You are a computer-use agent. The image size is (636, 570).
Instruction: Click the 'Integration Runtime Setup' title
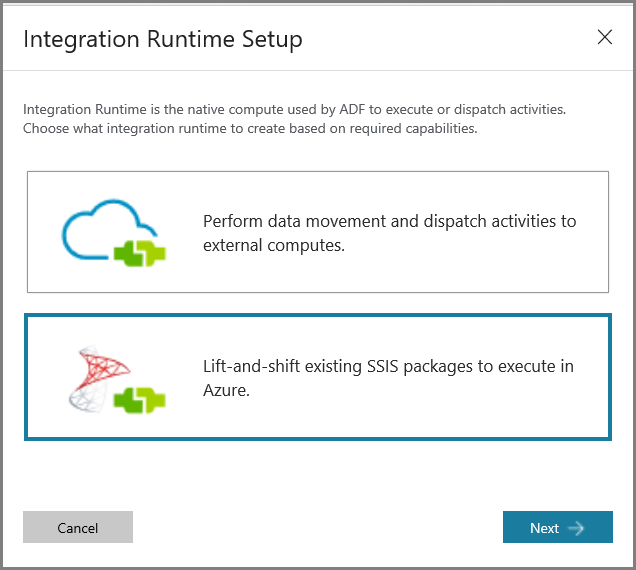[163, 39]
